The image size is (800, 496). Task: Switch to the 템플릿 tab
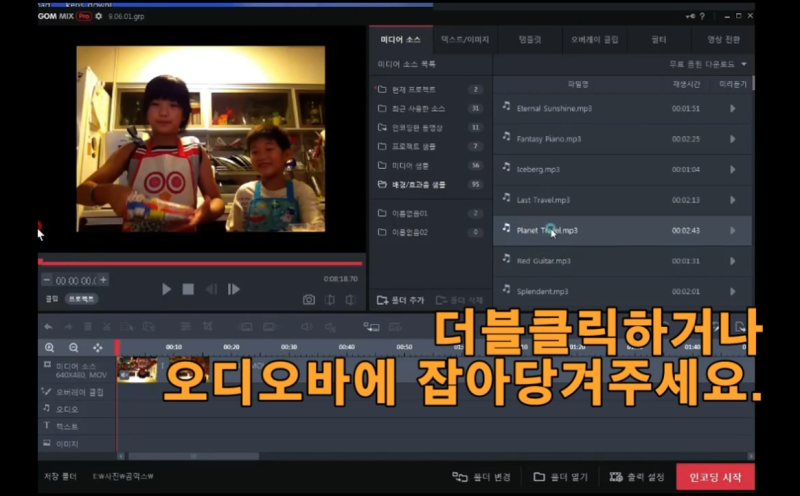pos(530,39)
